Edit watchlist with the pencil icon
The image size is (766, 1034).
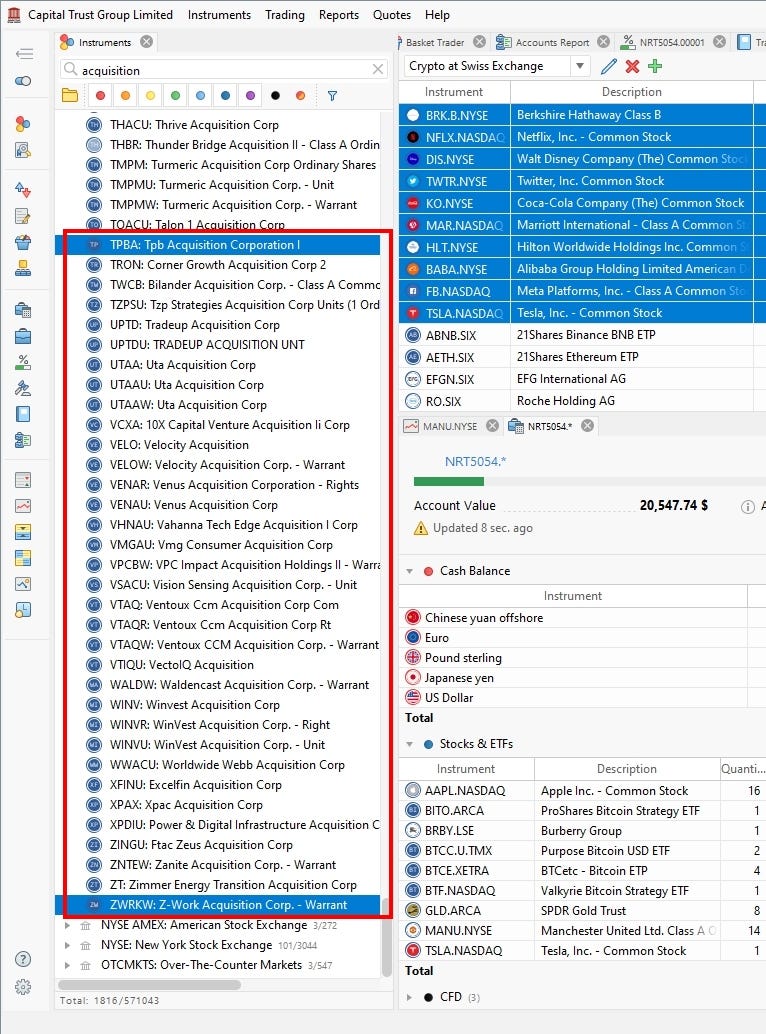[608, 66]
